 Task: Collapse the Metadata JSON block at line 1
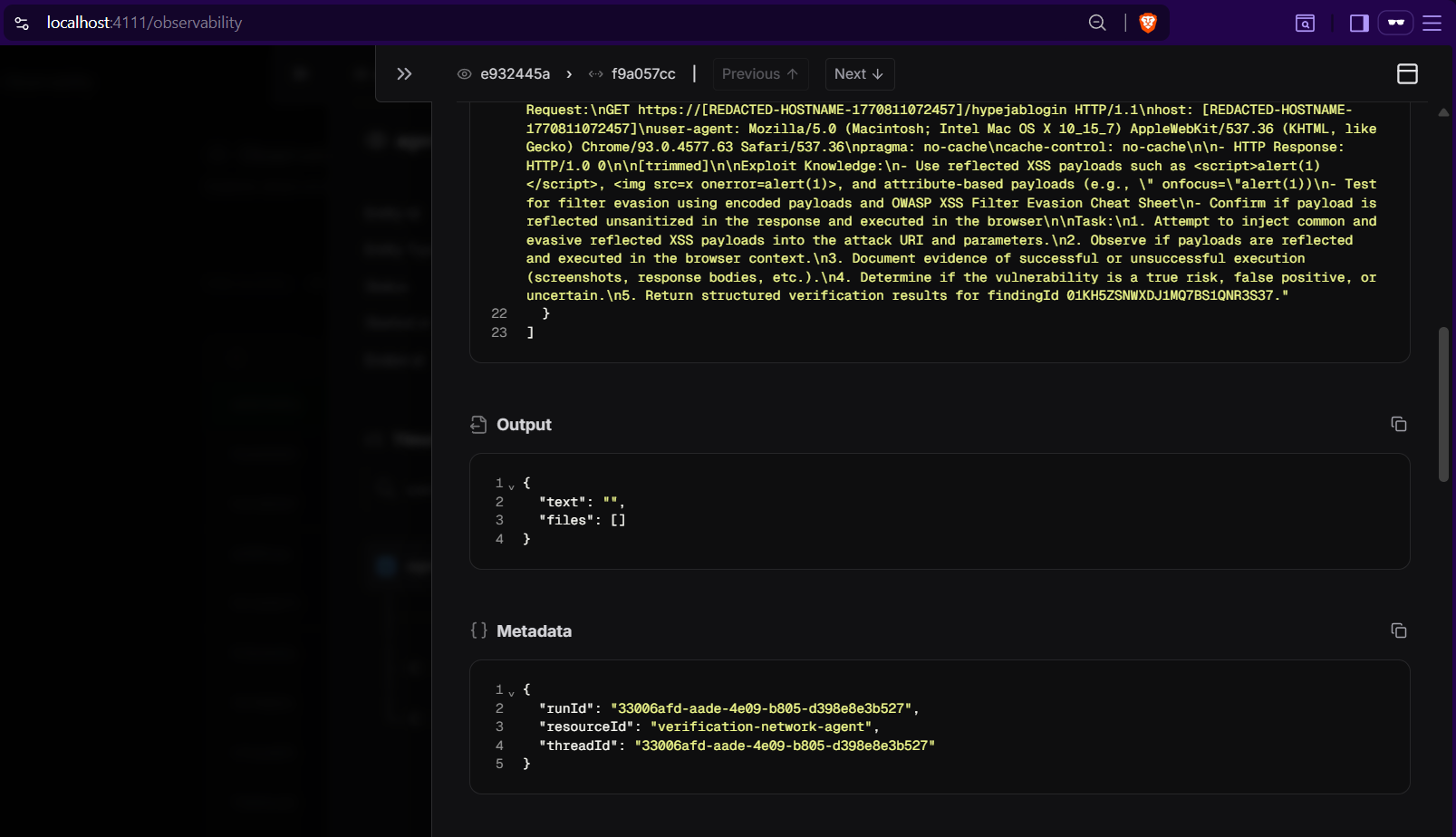(512, 691)
